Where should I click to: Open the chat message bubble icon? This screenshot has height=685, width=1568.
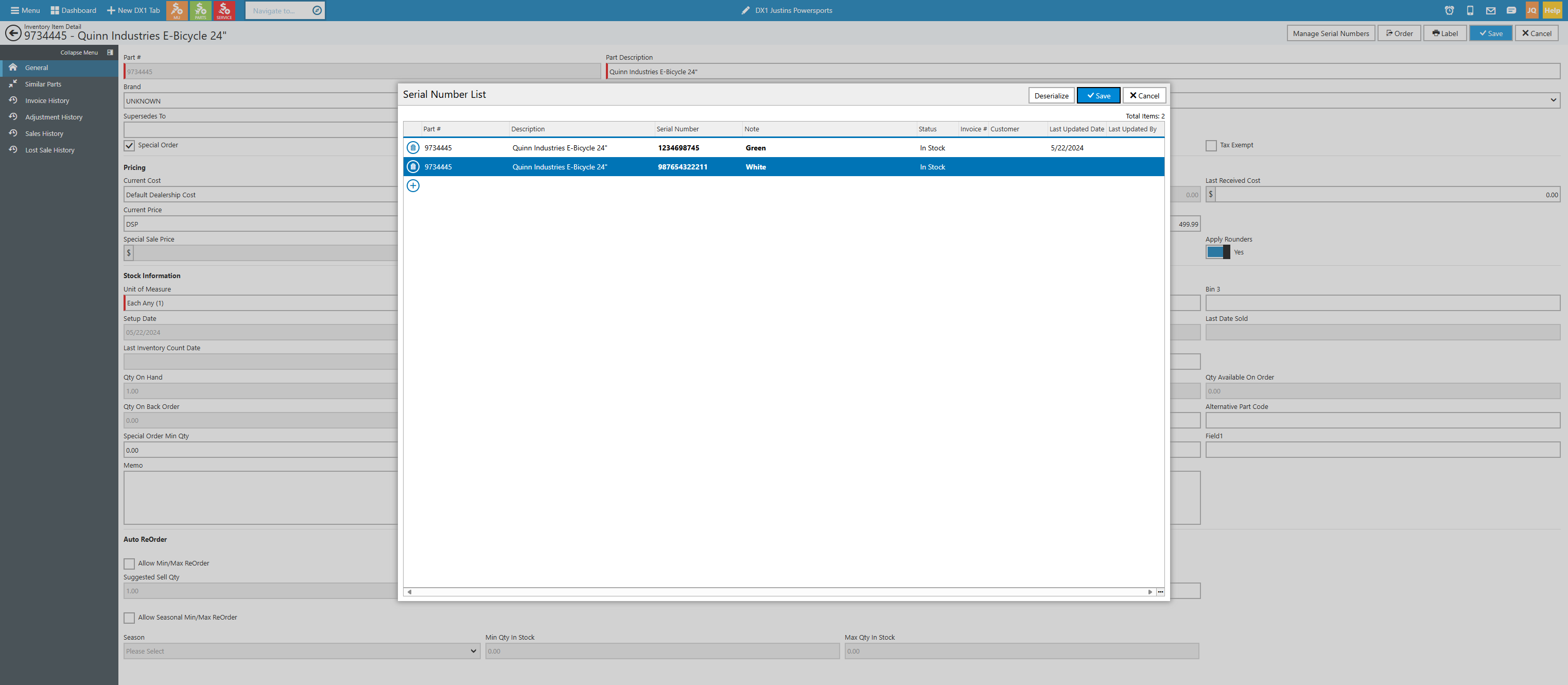1511,10
